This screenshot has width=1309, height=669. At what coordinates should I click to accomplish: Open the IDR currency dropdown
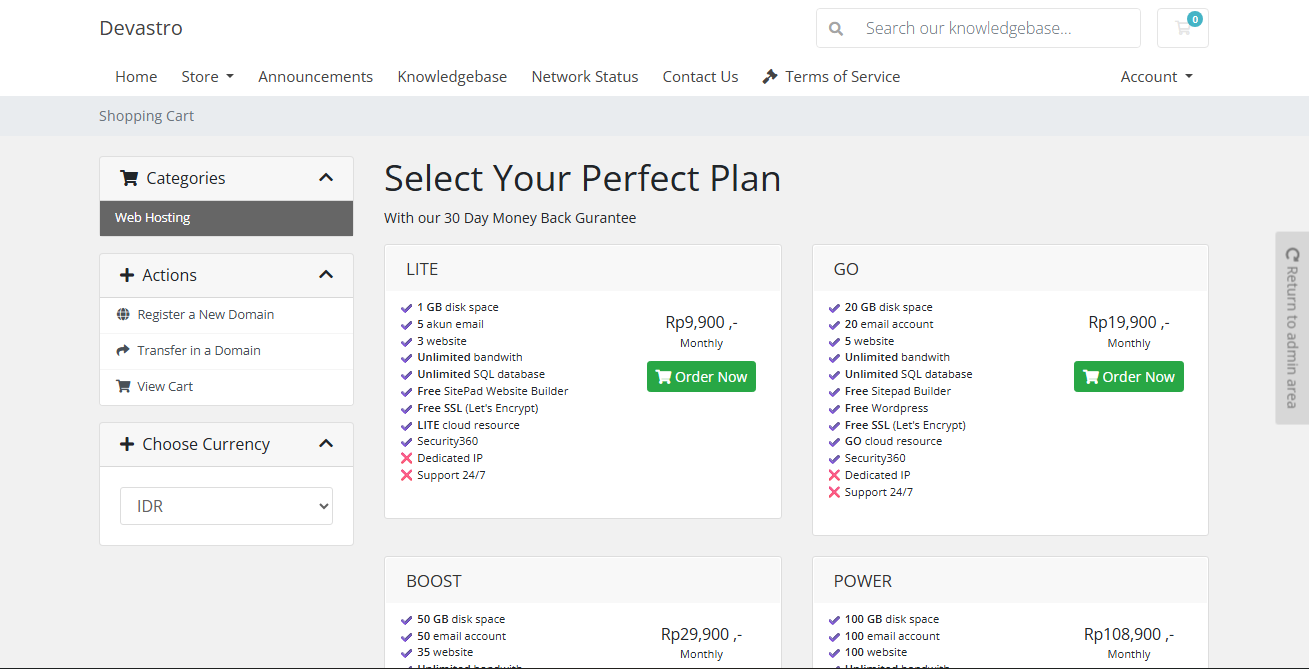226,506
